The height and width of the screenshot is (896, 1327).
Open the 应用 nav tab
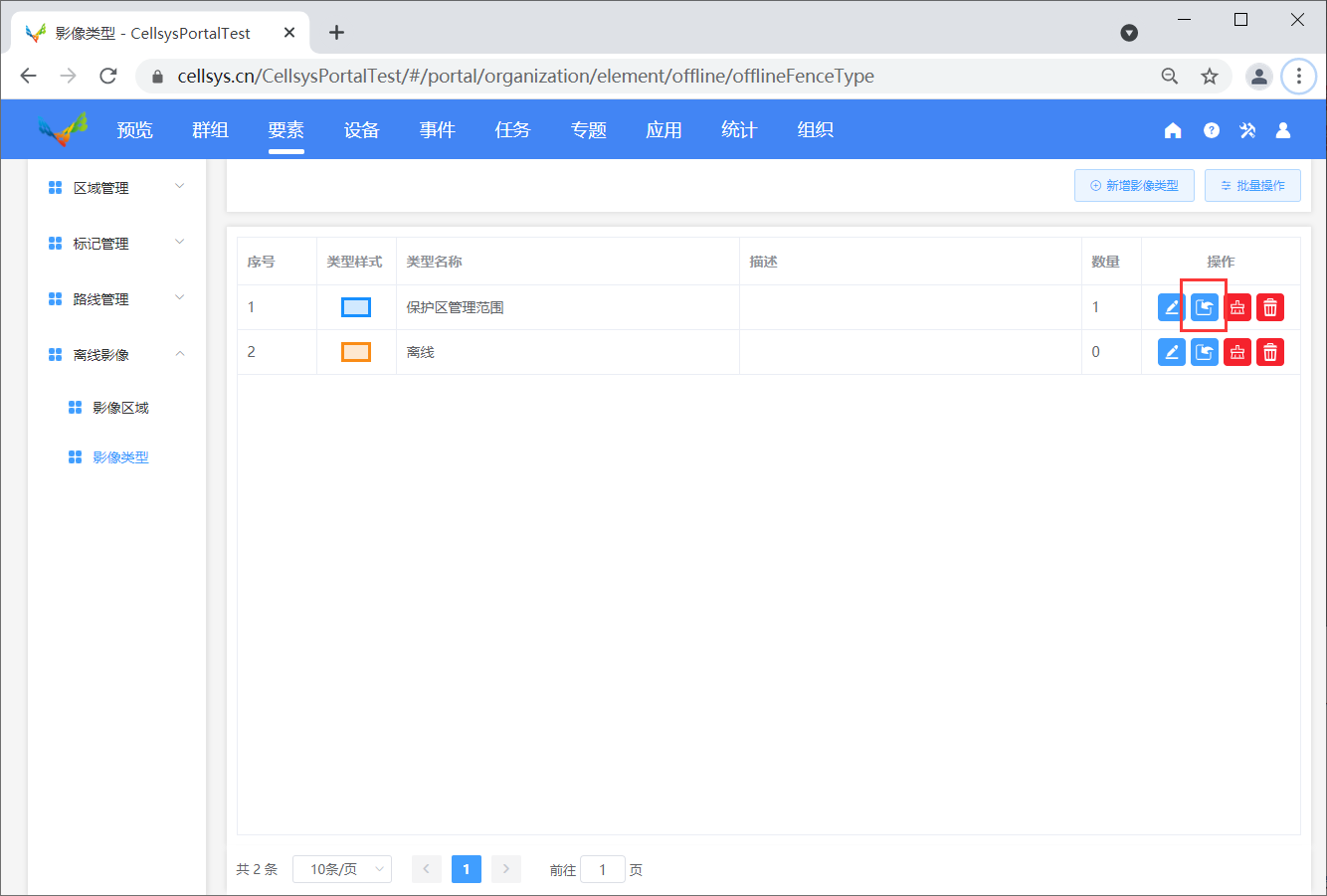click(663, 130)
